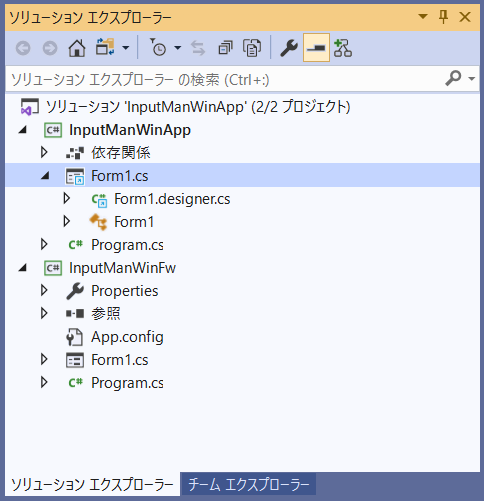Switch to チーム エクスプローラー tab
Viewport: 484px width, 501px height.
(x=249, y=484)
